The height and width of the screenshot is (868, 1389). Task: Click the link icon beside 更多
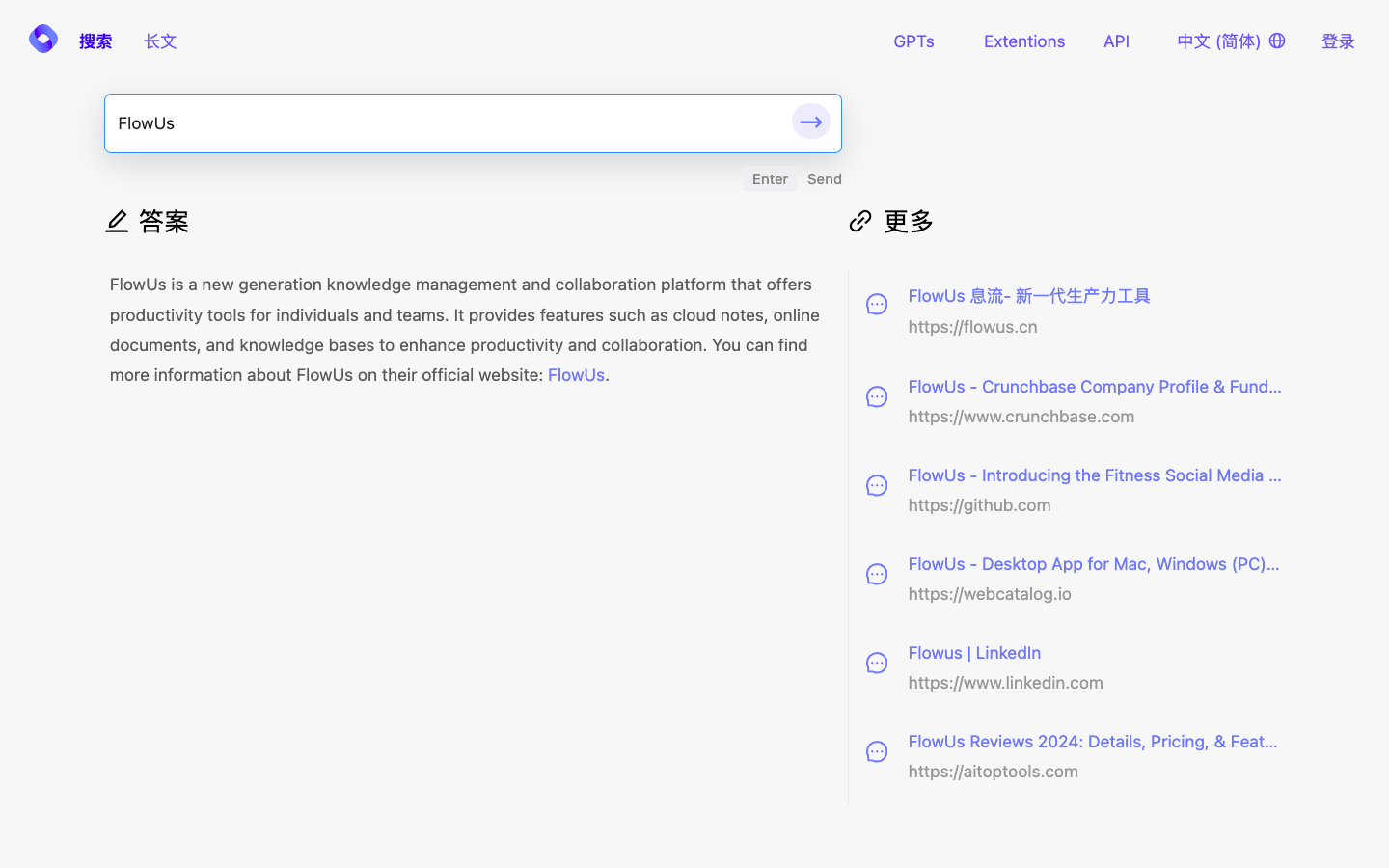tap(859, 221)
